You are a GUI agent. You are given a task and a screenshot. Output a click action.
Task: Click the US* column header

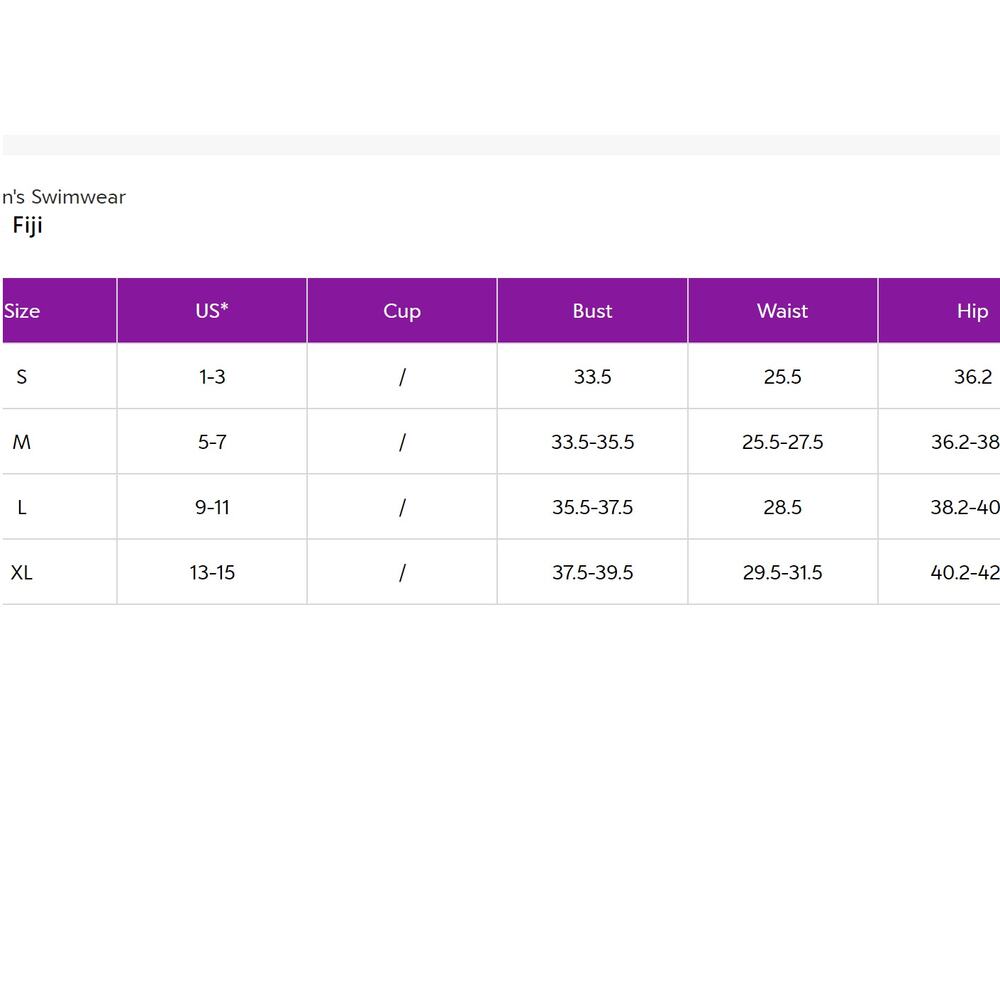click(x=212, y=311)
